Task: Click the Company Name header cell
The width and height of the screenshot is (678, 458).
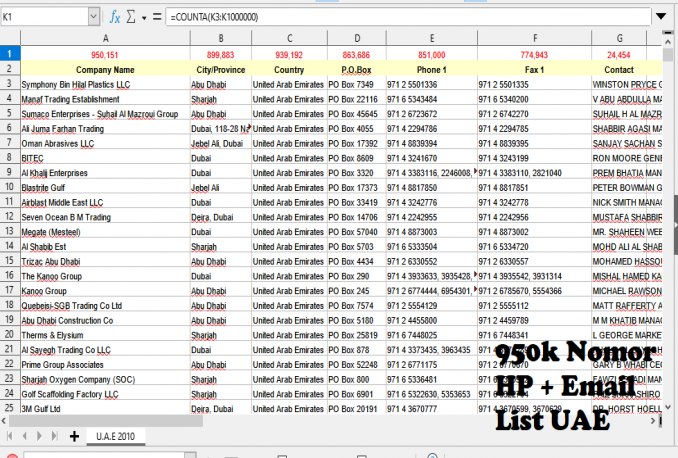Action: click(x=105, y=70)
